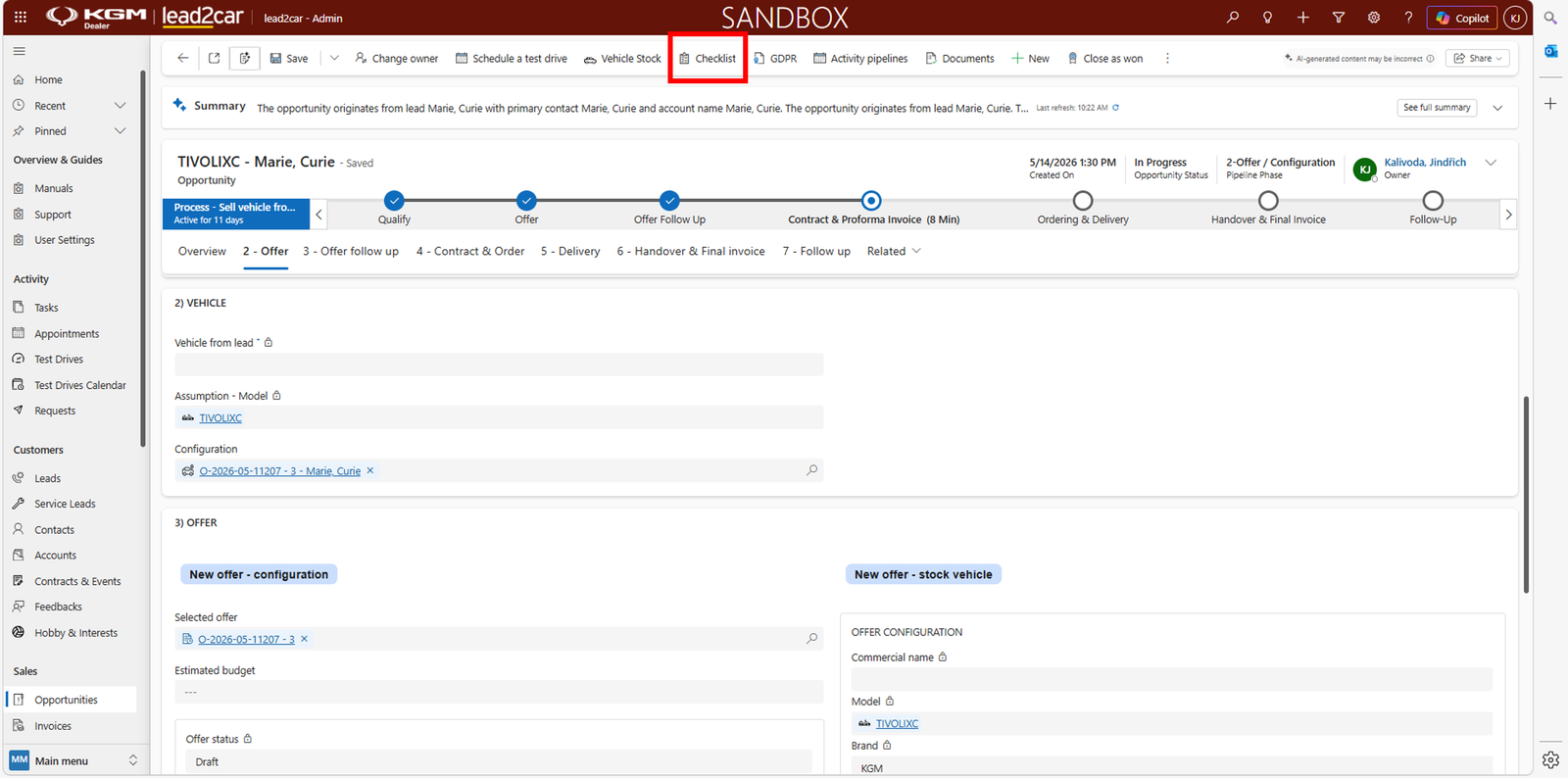1568x778 pixels.
Task: Open the advanced filter funnel icon
Action: pos(1338,18)
